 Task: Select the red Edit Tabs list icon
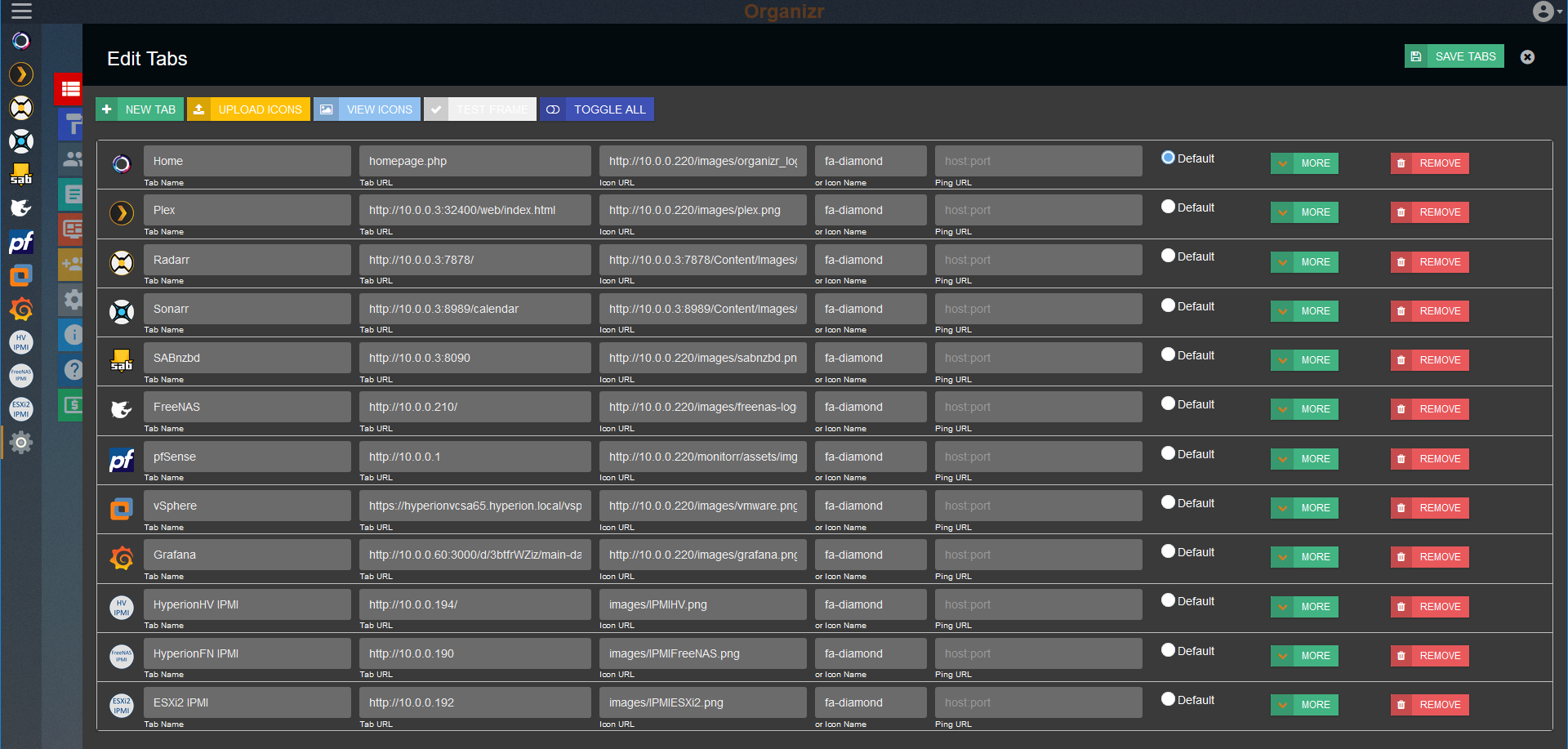coord(70,89)
